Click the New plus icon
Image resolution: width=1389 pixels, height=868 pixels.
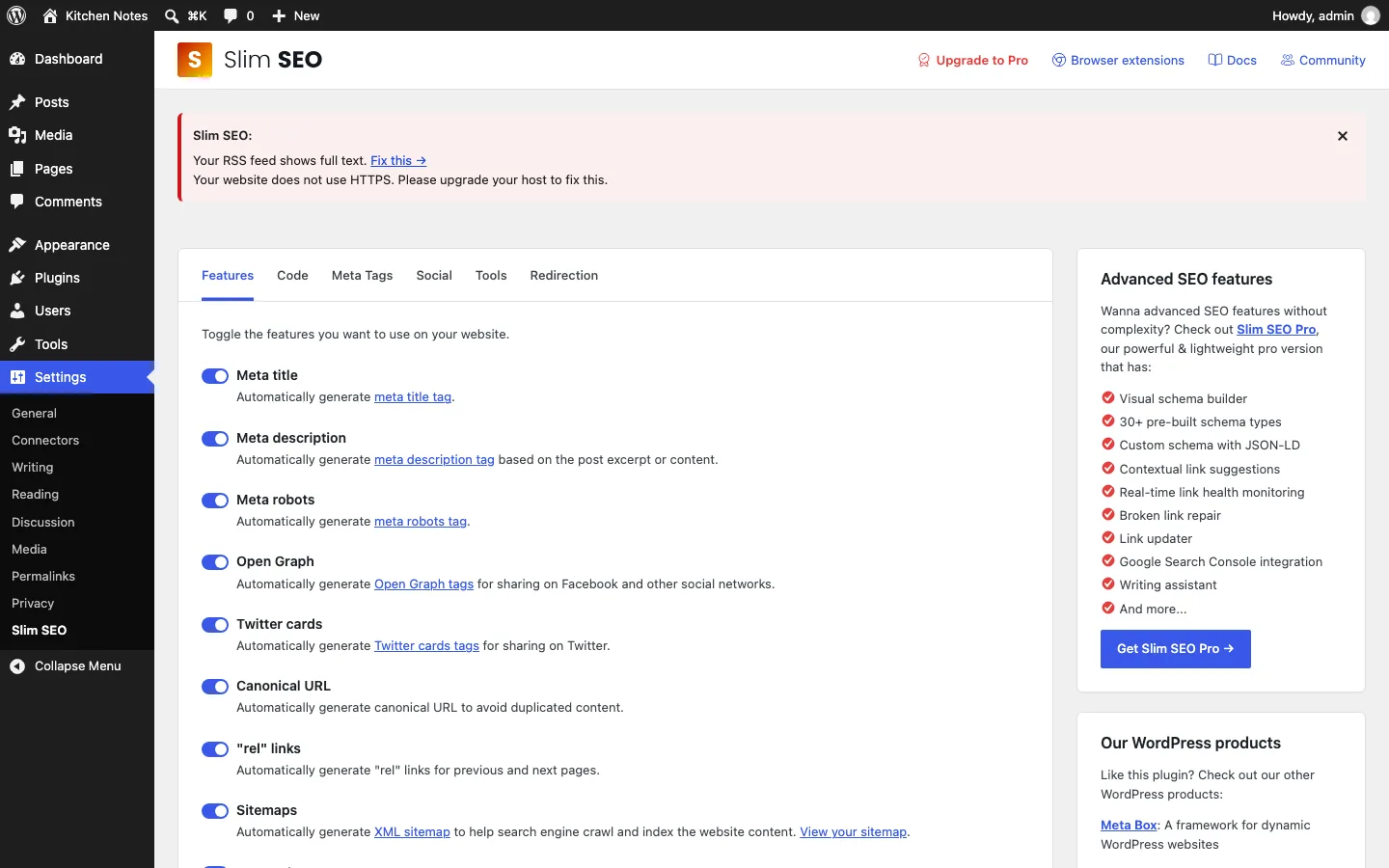279,15
